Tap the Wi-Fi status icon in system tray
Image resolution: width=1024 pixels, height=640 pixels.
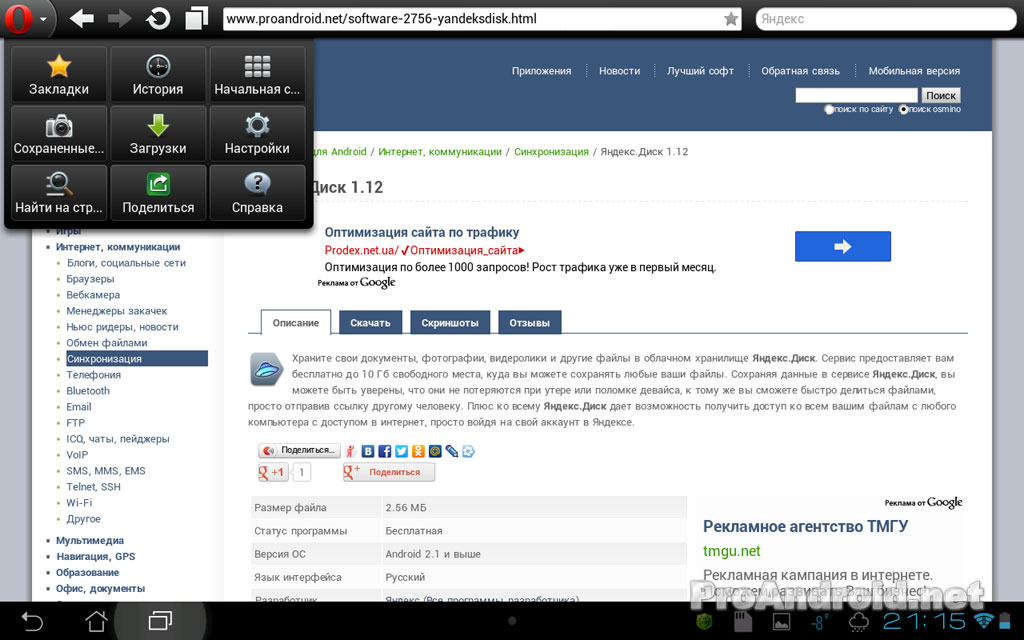(x=983, y=620)
